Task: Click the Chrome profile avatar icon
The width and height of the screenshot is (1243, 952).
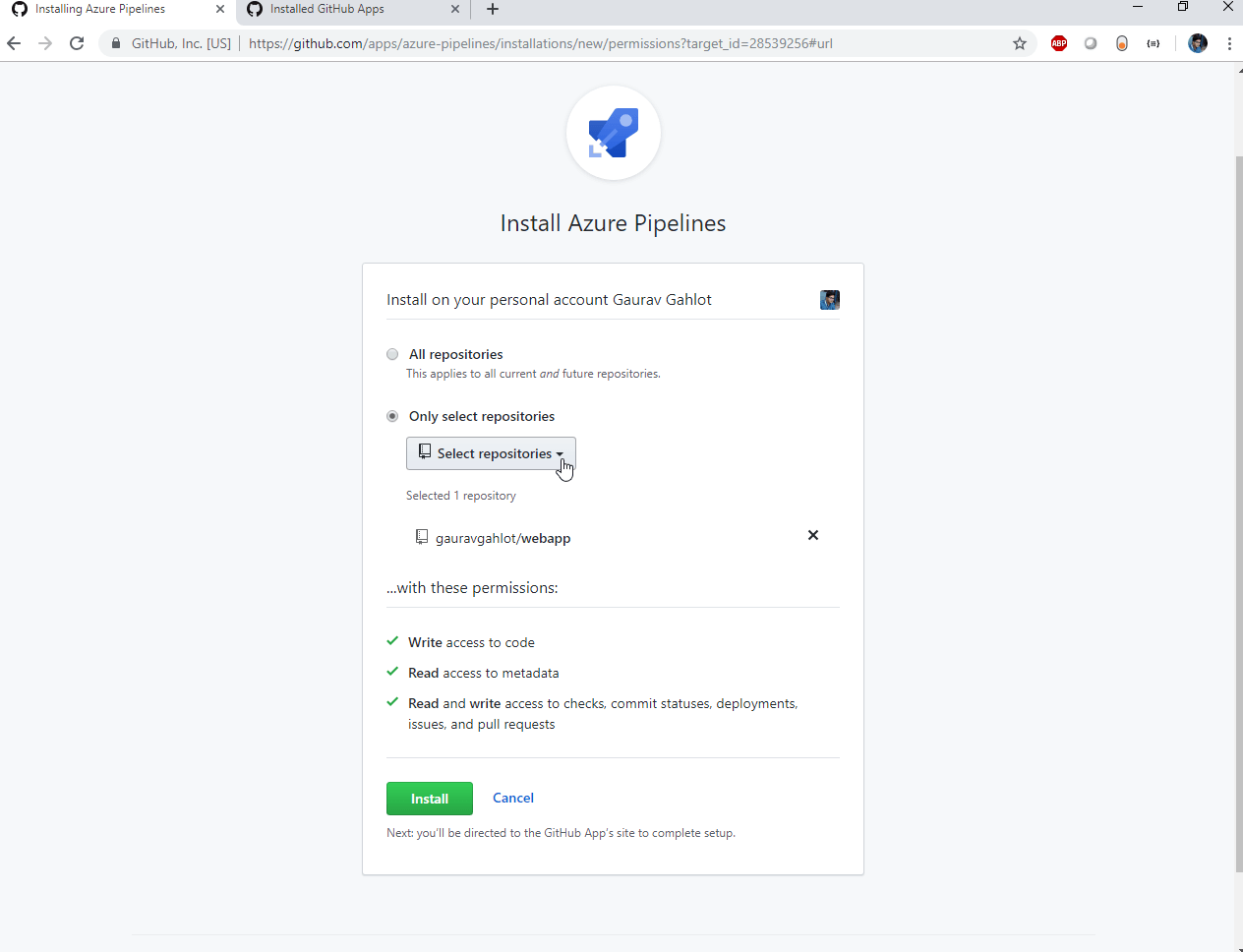Action: pyautogui.click(x=1198, y=43)
